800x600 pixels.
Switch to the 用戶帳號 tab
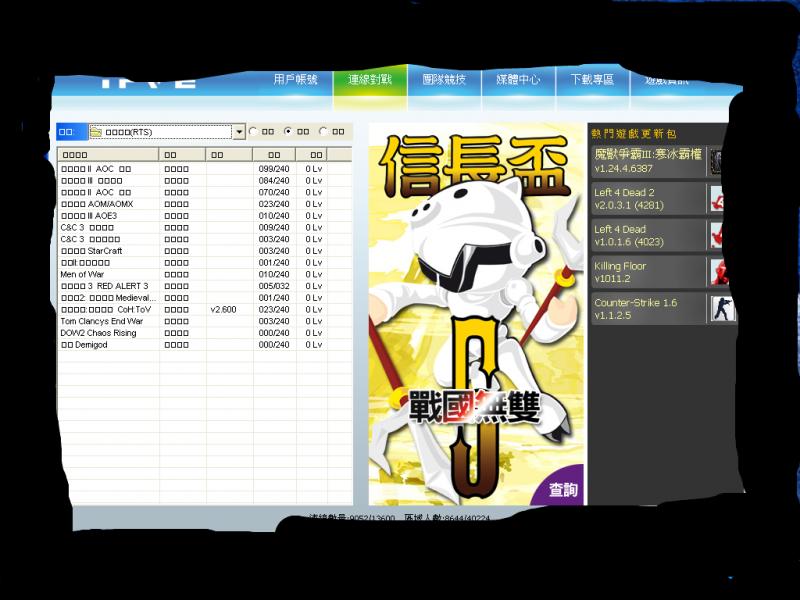coord(295,80)
